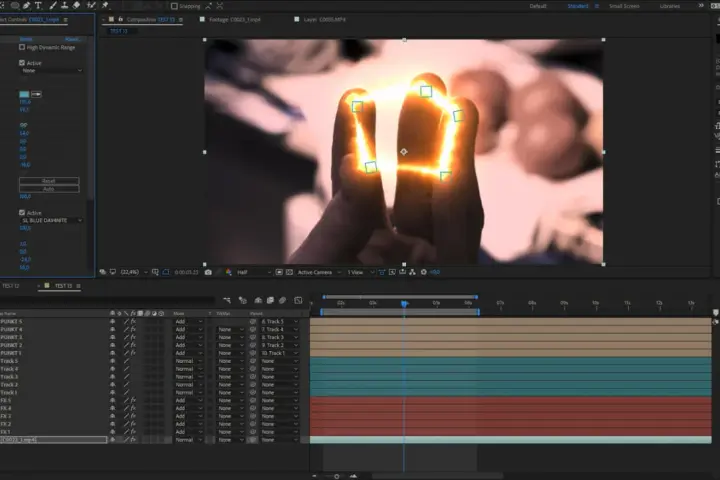The image size is (720, 480).
Task: Hide the PUNKT 5 layer
Action: click(112, 322)
